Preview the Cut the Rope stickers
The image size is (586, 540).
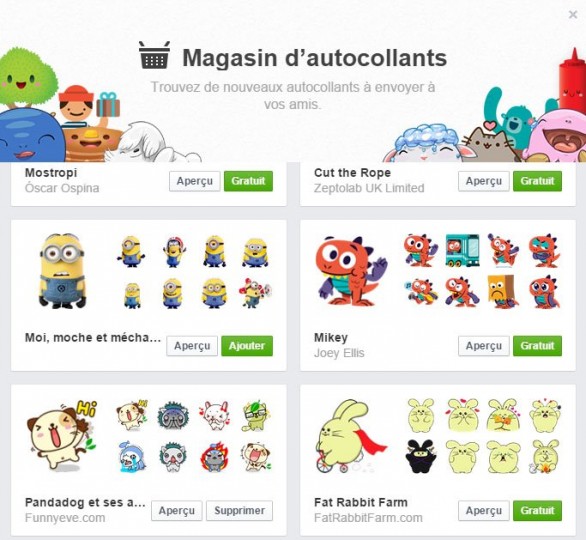pos(484,181)
